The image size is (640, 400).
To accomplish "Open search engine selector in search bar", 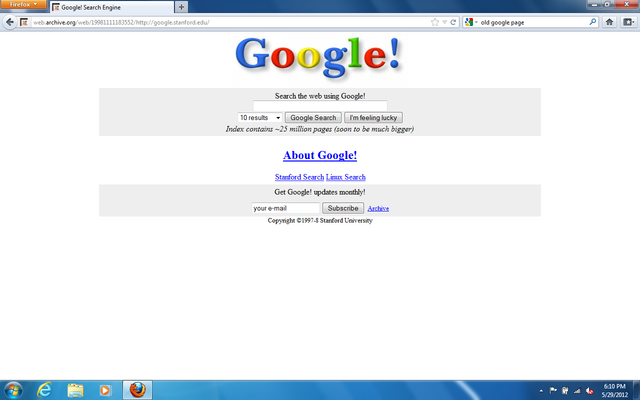I will click(x=471, y=22).
